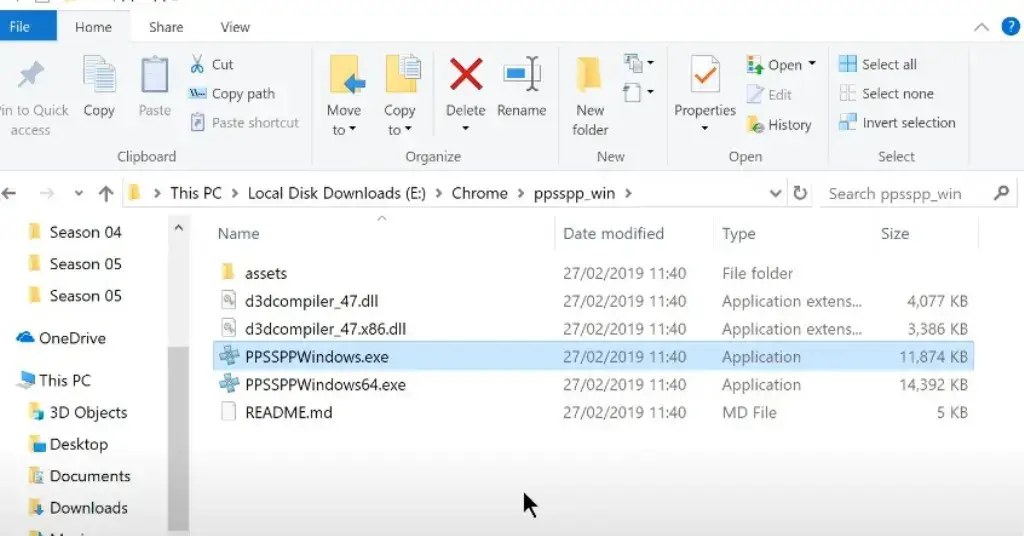The height and width of the screenshot is (536, 1024).
Task: Sort by Date modified column header
Action: (635, 233)
